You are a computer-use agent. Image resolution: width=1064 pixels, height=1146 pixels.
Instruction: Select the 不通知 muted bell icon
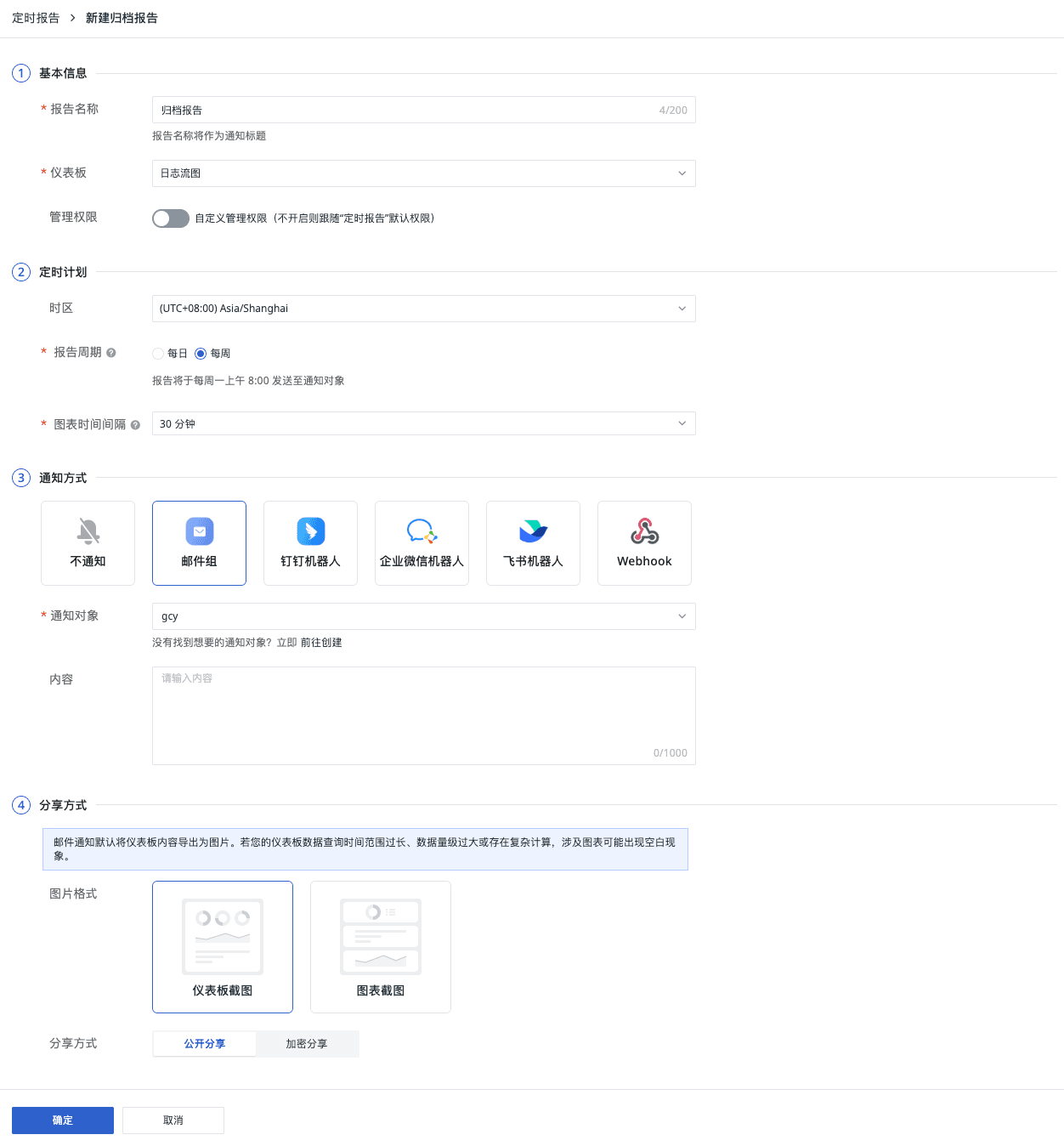pyautogui.click(x=88, y=531)
